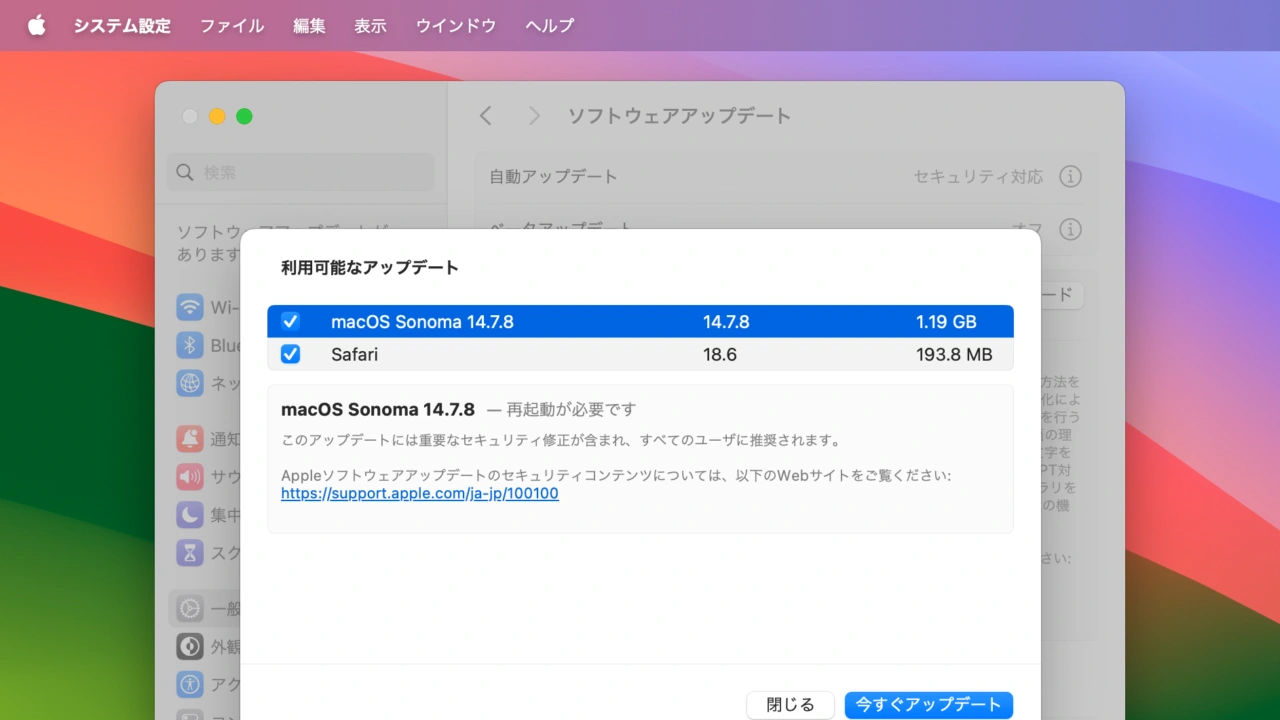
Task: Open アクセシビリティ (Accessibility) settings
Action: (x=190, y=684)
